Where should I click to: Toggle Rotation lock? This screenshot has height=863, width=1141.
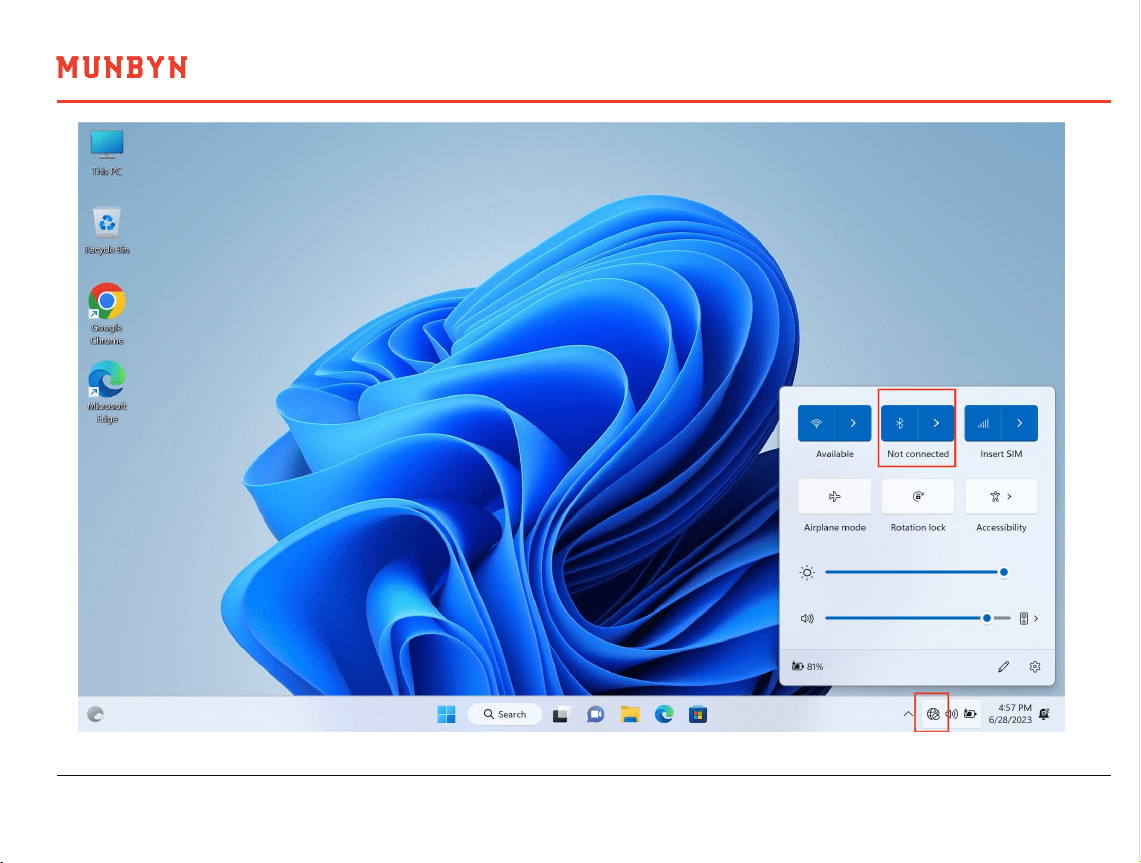pyautogui.click(x=918, y=496)
